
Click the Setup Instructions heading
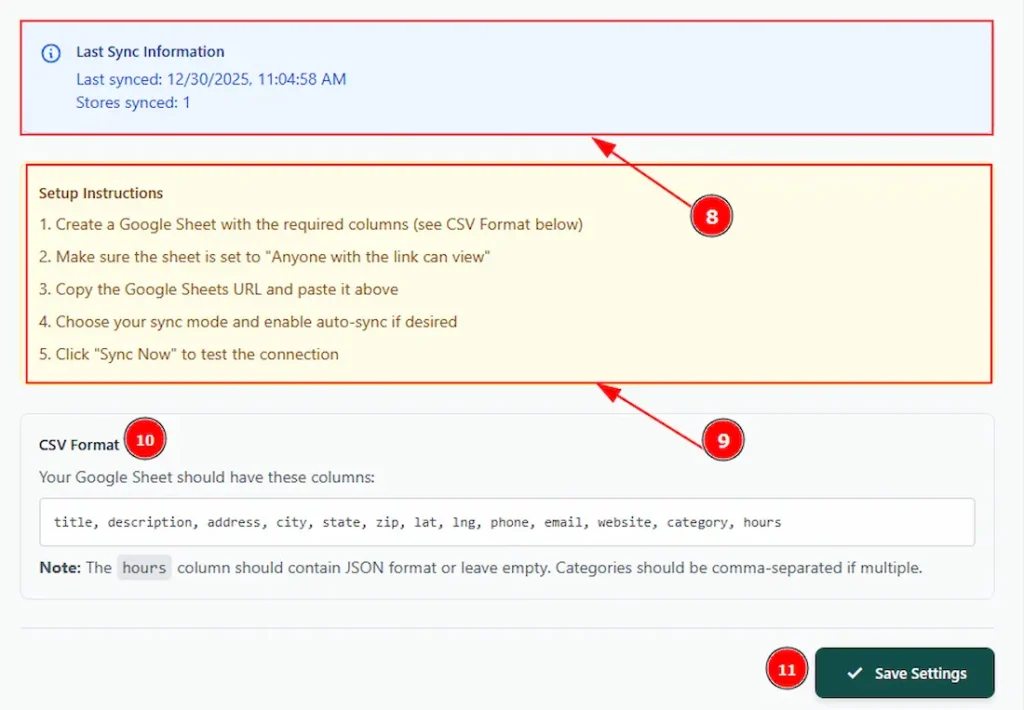point(101,193)
